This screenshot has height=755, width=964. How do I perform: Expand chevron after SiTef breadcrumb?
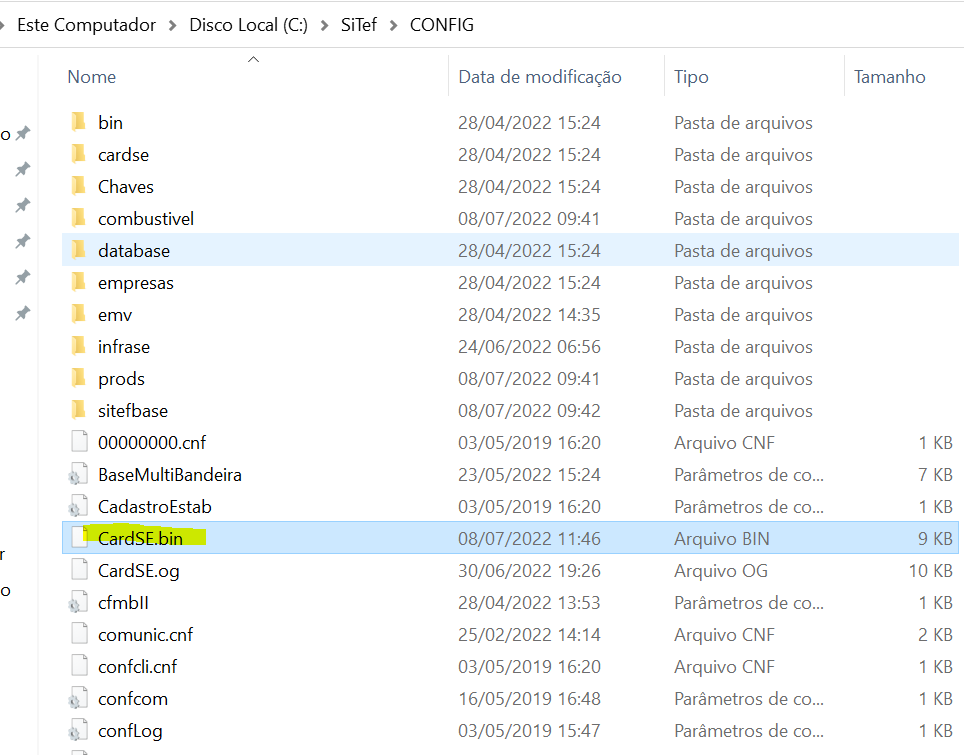(393, 25)
